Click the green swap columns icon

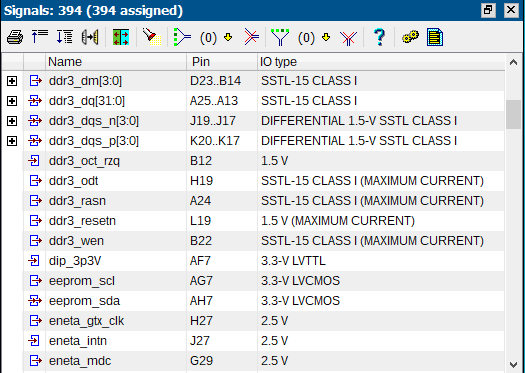click(x=121, y=37)
